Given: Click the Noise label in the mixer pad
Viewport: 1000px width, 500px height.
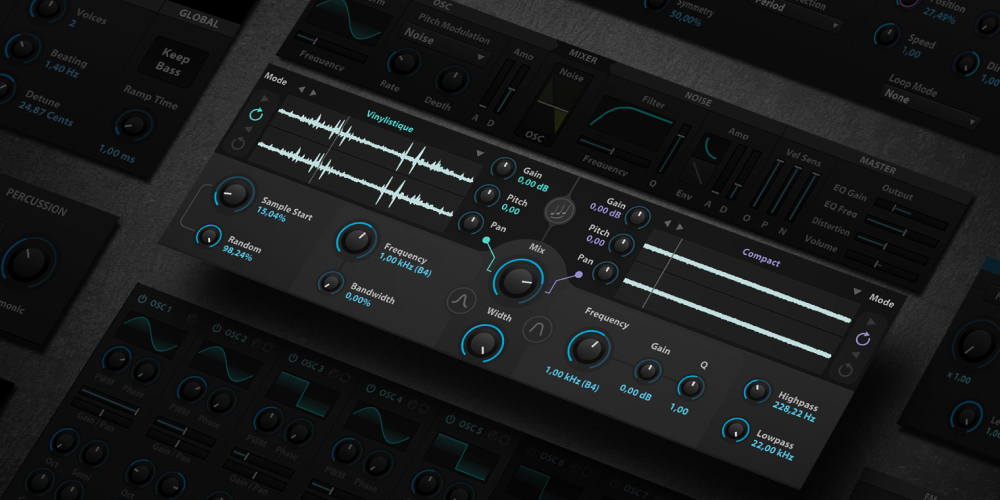Looking at the screenshot, I should coord(571,75).
